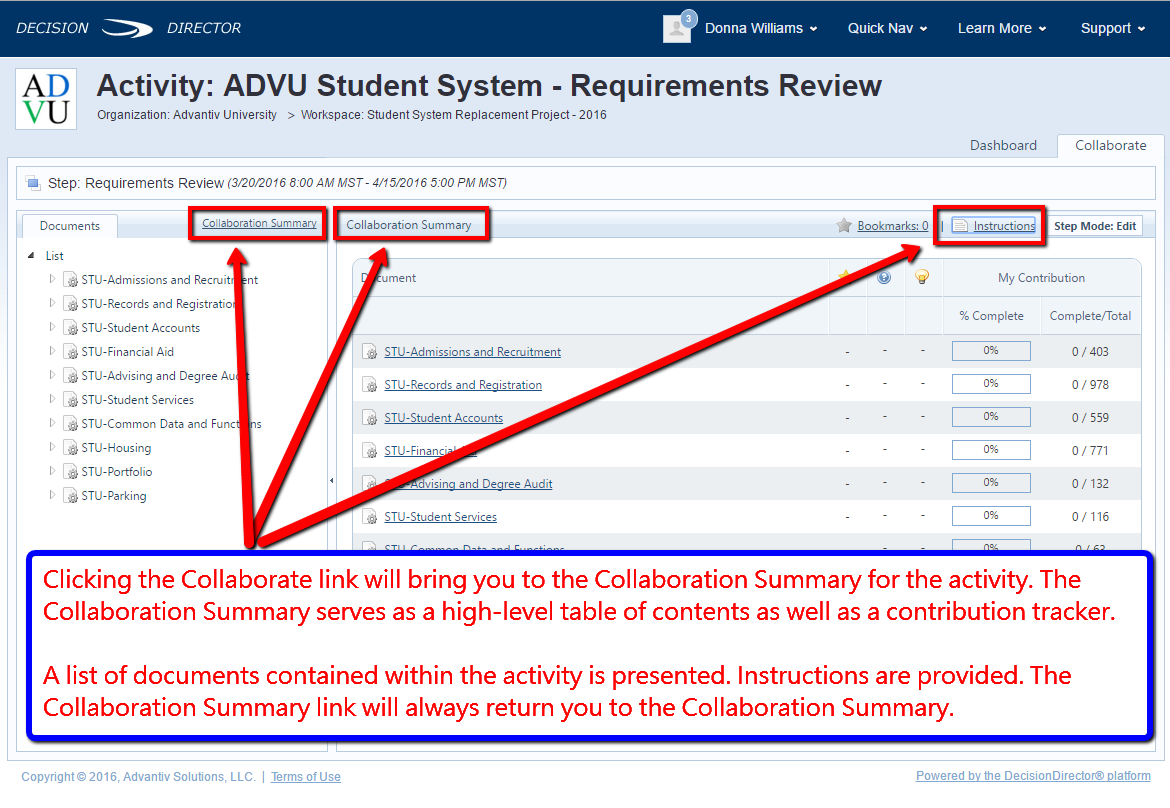Open STU-Admissions and Recruitment document link
This screenshot has height=808, width=1170.
click(x=472, y=351)
